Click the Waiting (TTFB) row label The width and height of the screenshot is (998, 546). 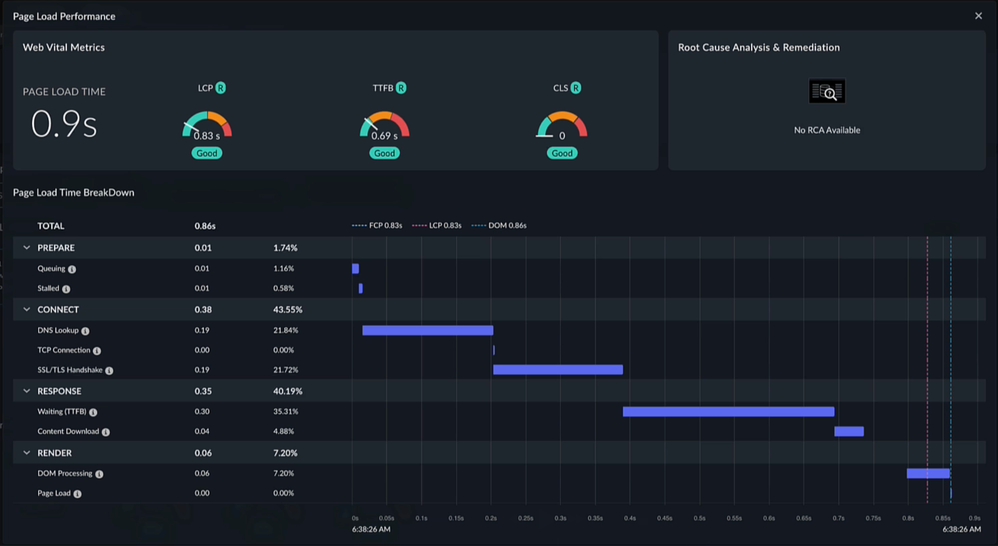click(62, 412)
